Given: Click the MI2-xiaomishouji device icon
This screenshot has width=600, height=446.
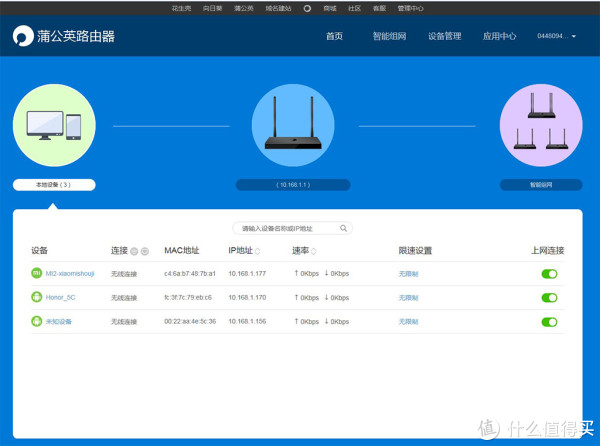Looking at the screenshot, I should pos(37,273).
